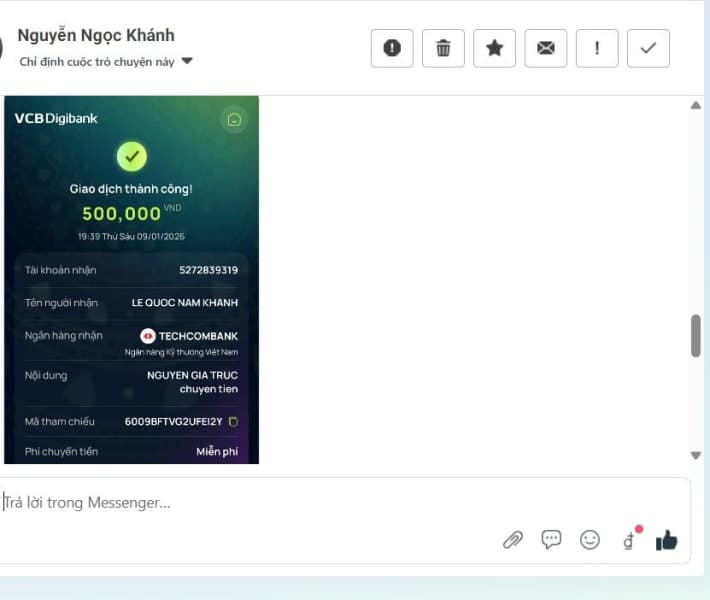Open the emoji picker
Image resolution: width=710 pixels, height=600 pixels.
[590, 540]
